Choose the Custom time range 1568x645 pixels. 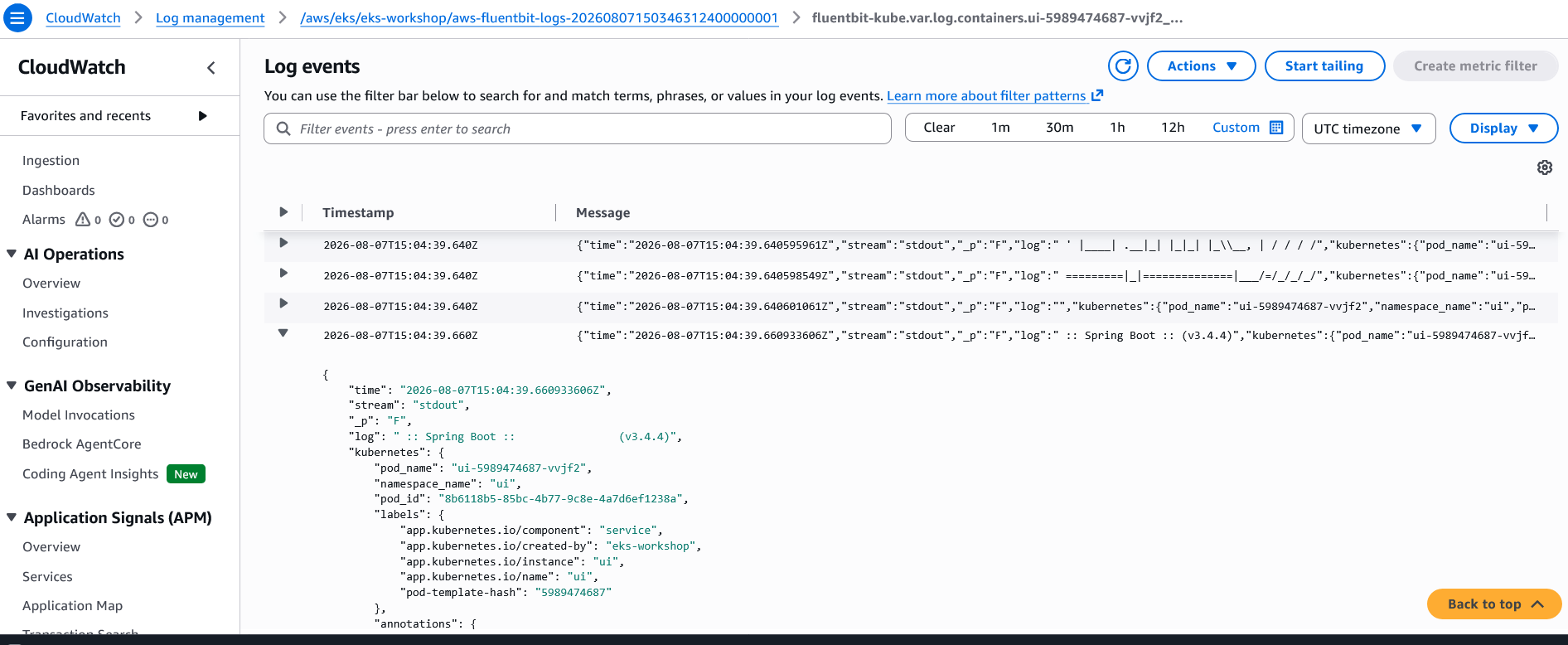click(x=1236, y=128)
